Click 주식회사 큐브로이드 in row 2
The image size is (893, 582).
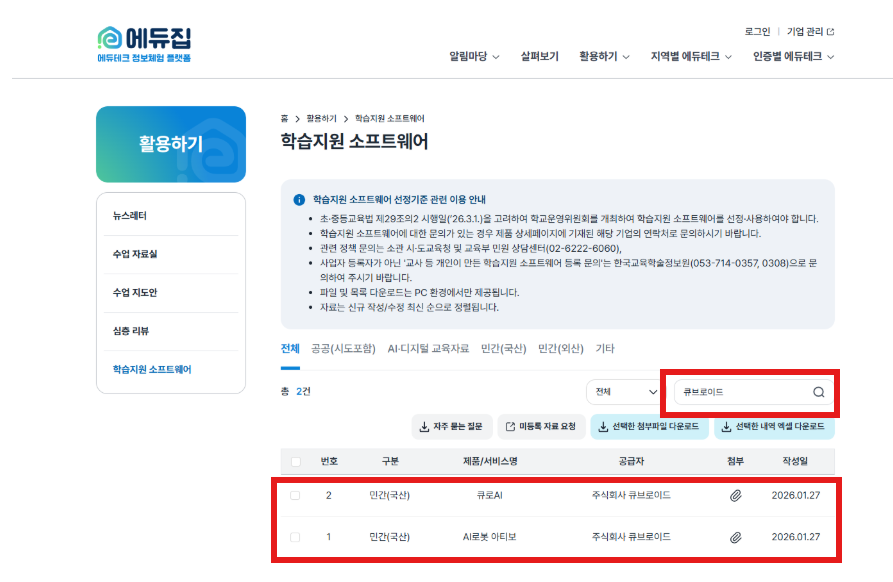coord(631,495)
